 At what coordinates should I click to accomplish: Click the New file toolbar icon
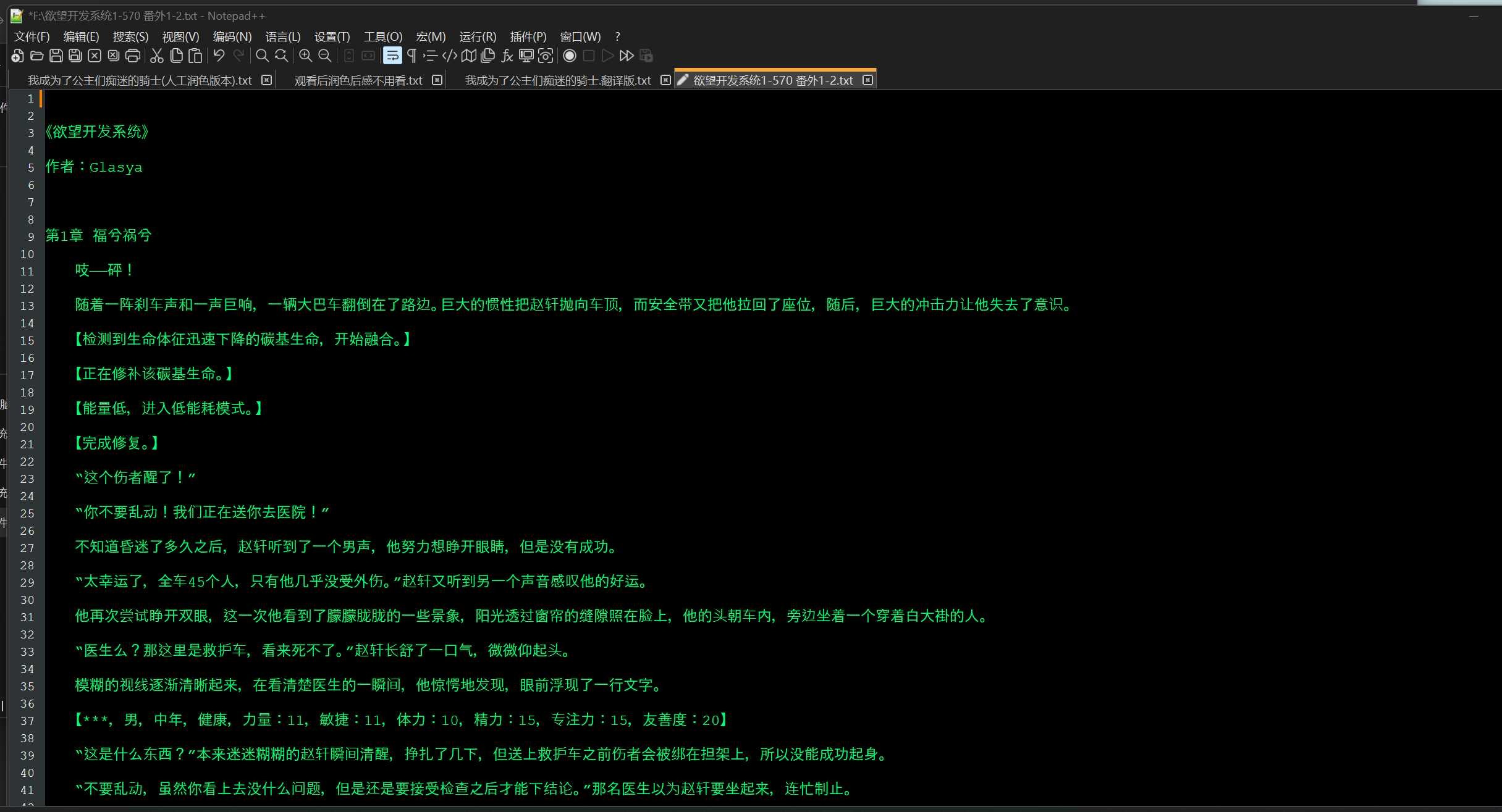17,56
